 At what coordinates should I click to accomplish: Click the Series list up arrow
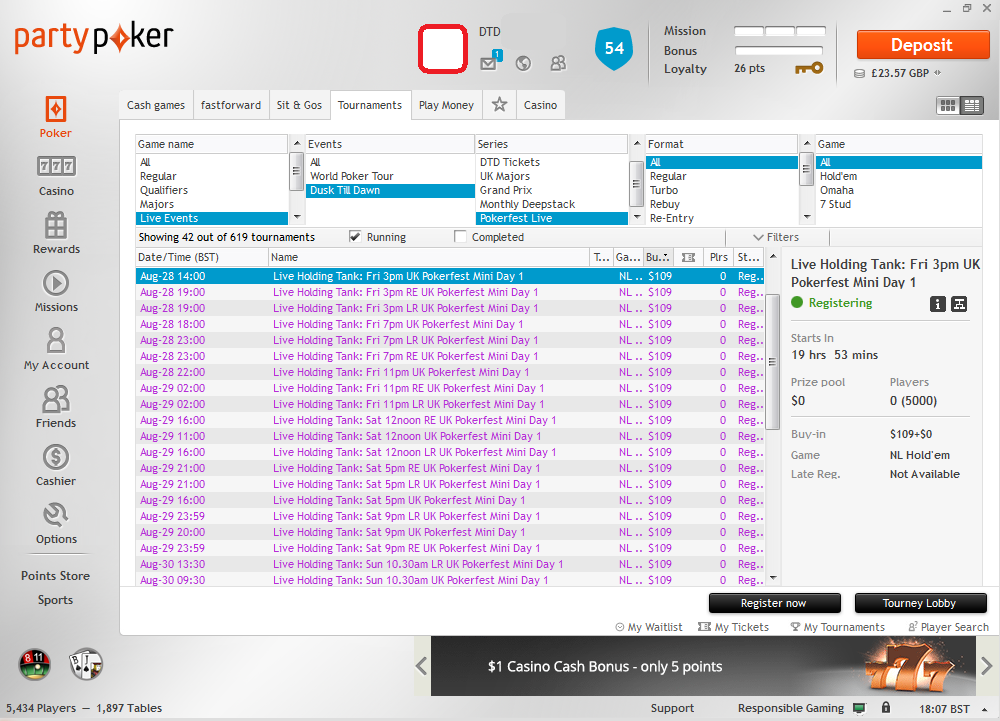click(x=636, y=144)
